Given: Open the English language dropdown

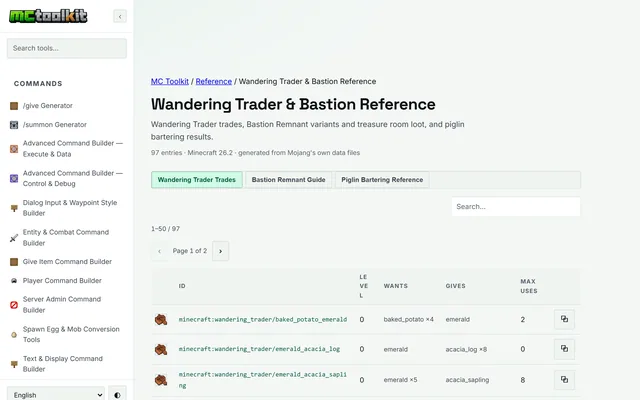Looking at the screenshot, I should click(56, 395).
